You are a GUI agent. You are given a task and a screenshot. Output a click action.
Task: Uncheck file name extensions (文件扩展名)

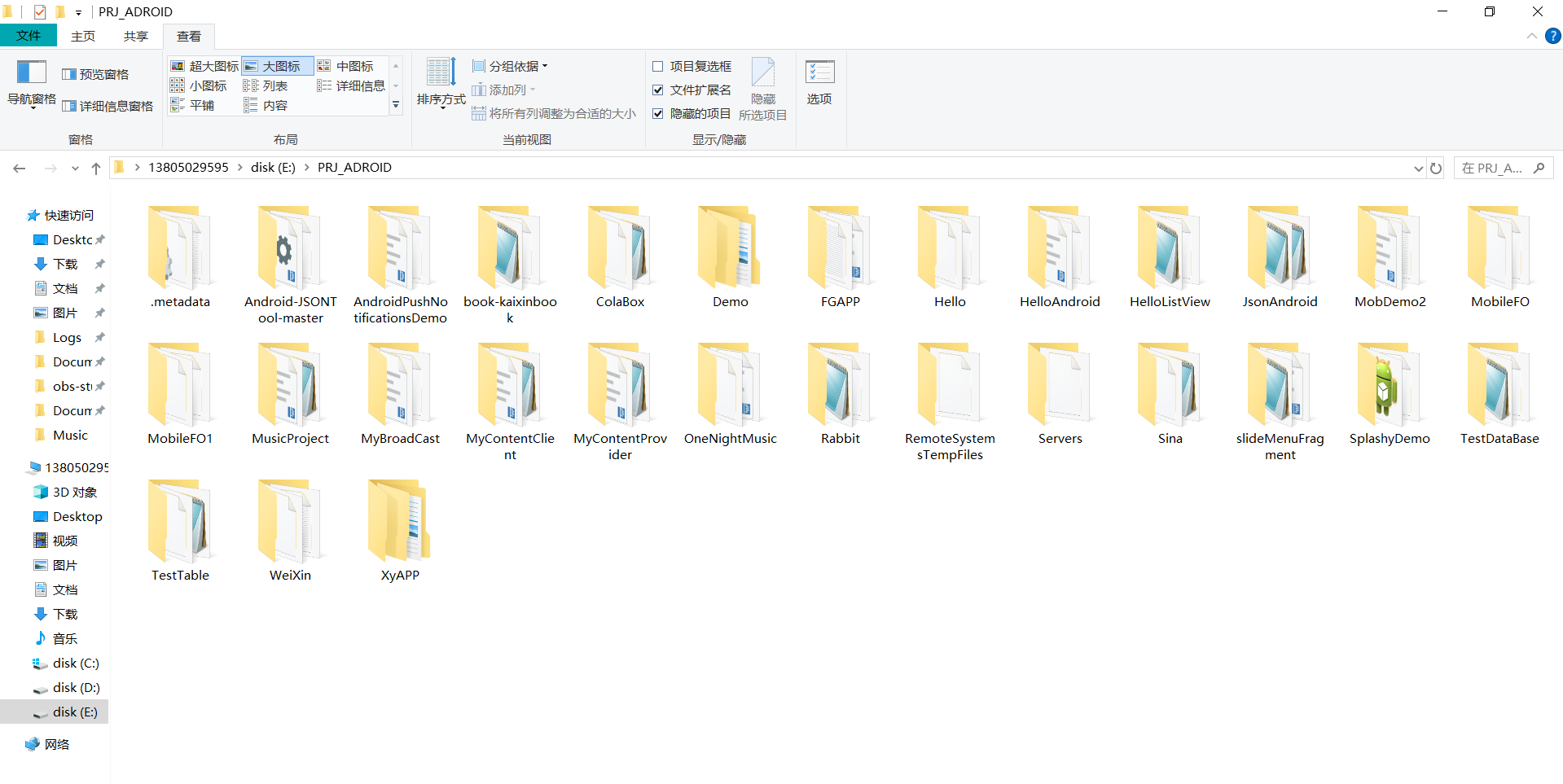[691, 90]
